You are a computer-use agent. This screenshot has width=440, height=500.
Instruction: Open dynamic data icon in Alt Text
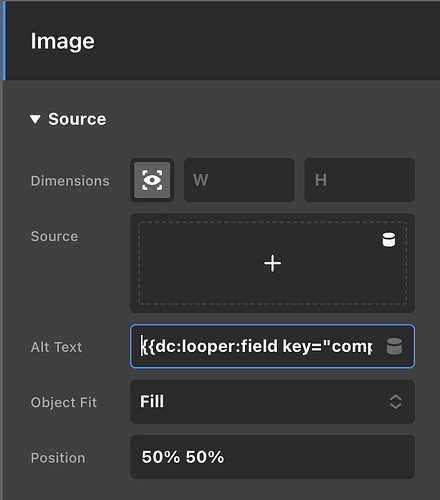click(394, 346)
